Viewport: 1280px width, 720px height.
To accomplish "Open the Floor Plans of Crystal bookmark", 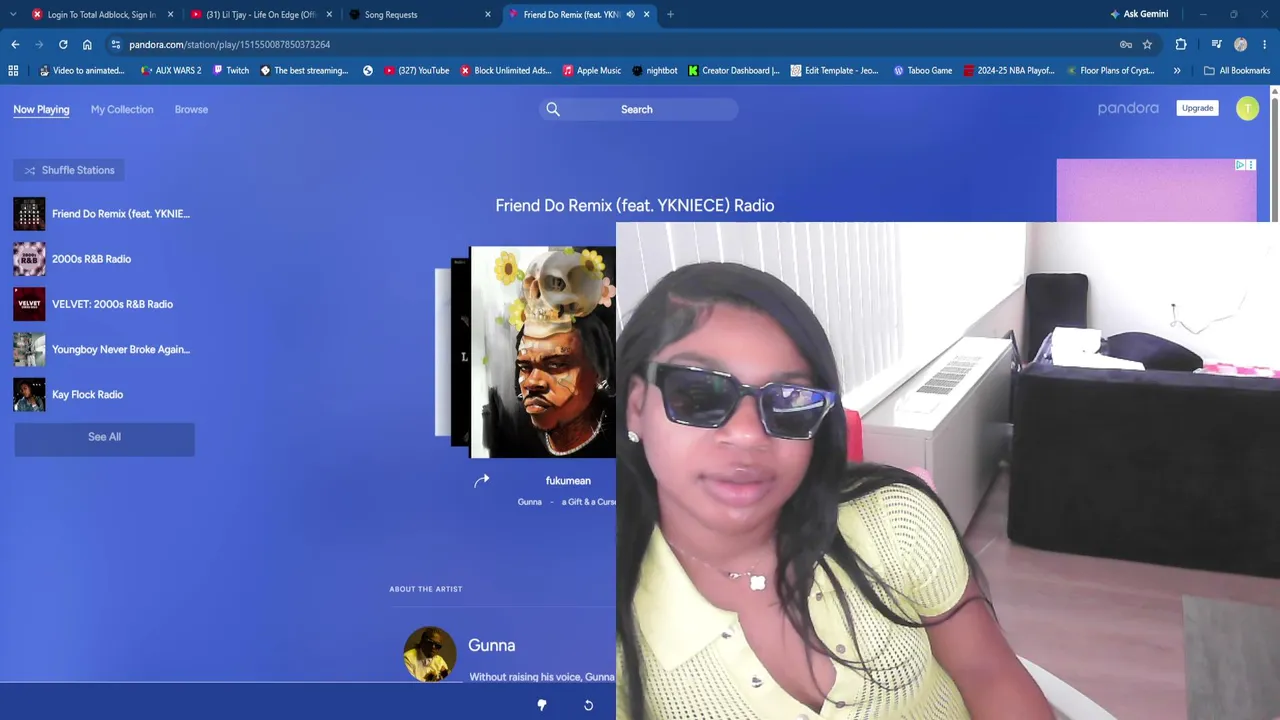I will [x=1110, y=70].
